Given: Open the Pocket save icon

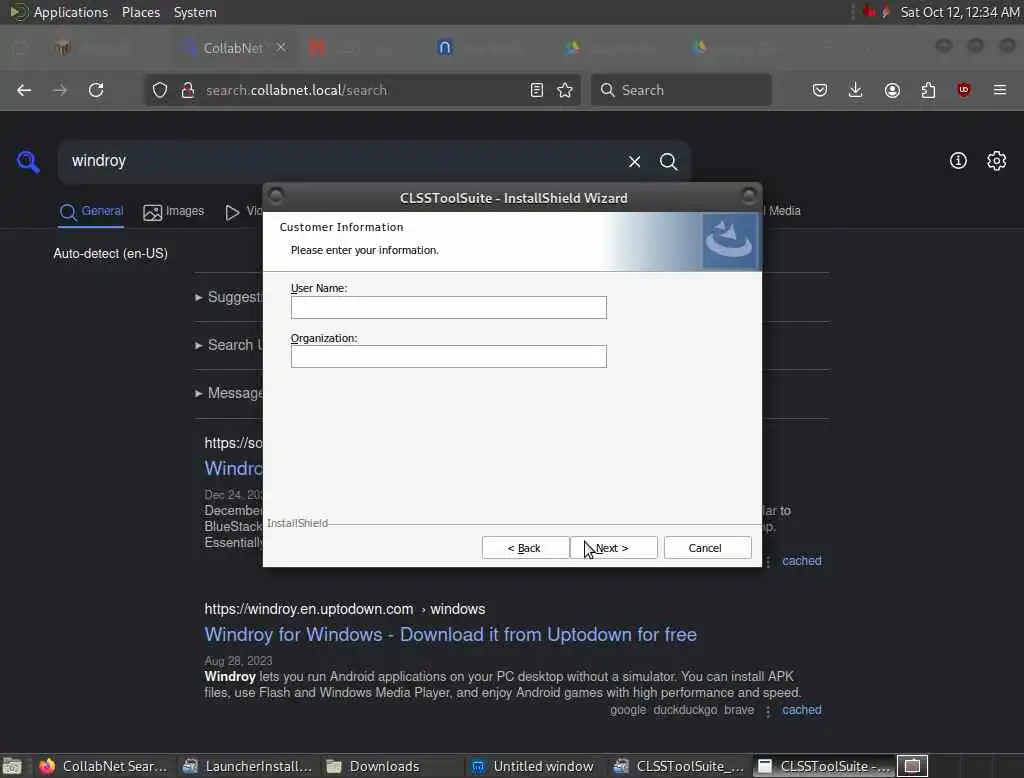Looking at the screenshot, I should point(820,90).
